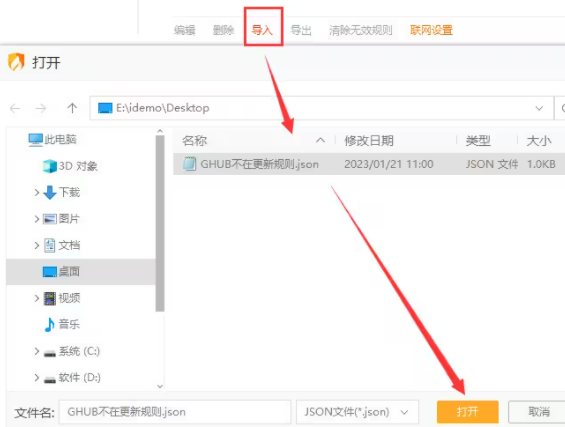Expand the 文档 folder node
The image size is (565, 427).
pyautogui.click(x=36, y=245)
